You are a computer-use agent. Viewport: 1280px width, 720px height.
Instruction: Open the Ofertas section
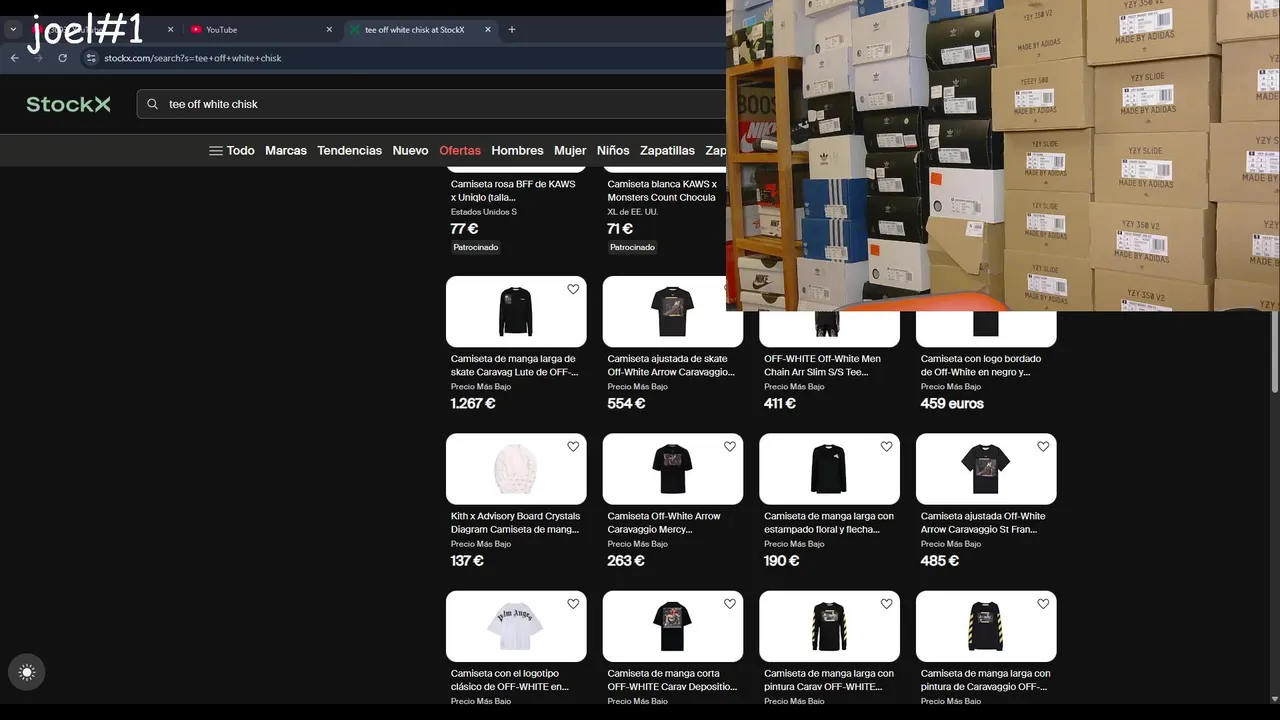point(460,150)
